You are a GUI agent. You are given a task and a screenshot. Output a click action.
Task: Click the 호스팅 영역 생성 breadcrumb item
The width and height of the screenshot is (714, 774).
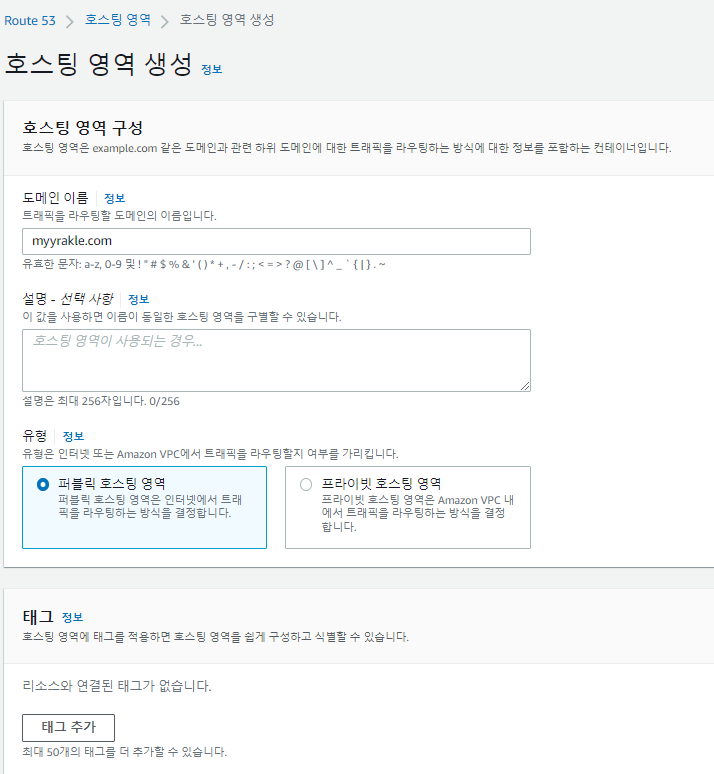227,20
